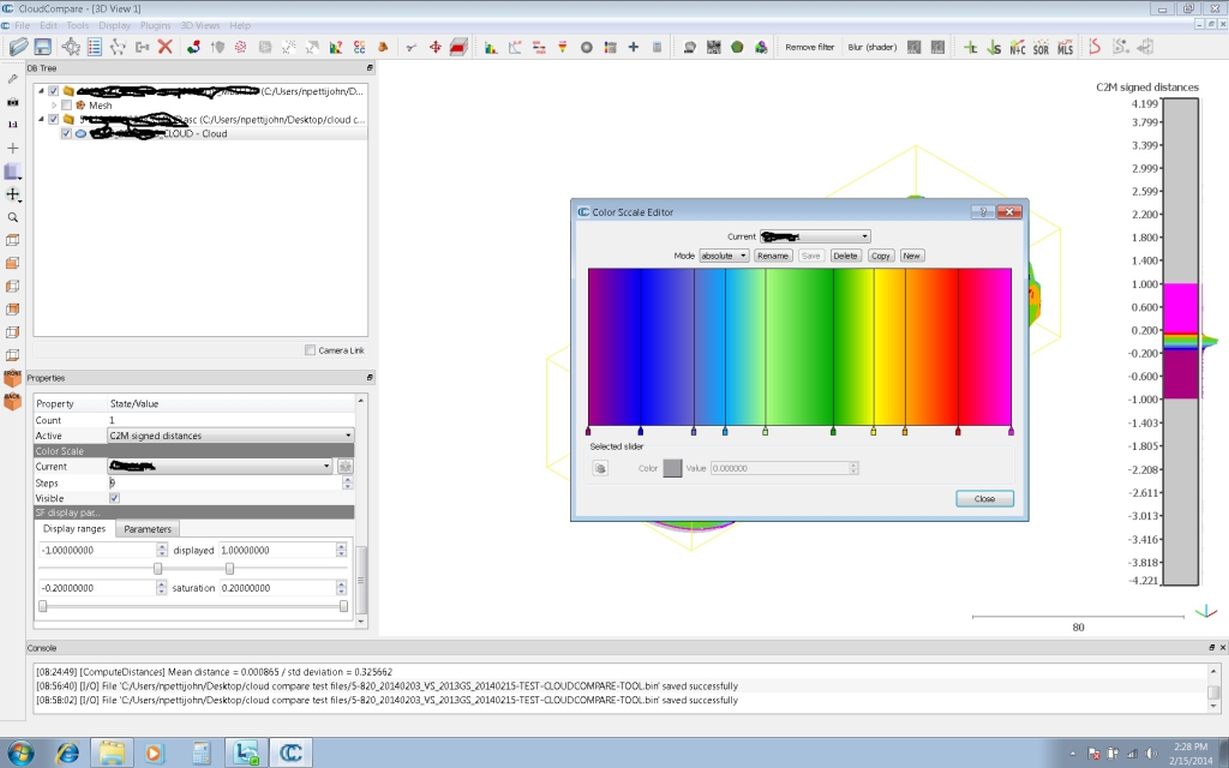Screen dimensions: 1229x768
Task: Uncheck the color scale Visible checkbox
Action: (x=114, y=498)
